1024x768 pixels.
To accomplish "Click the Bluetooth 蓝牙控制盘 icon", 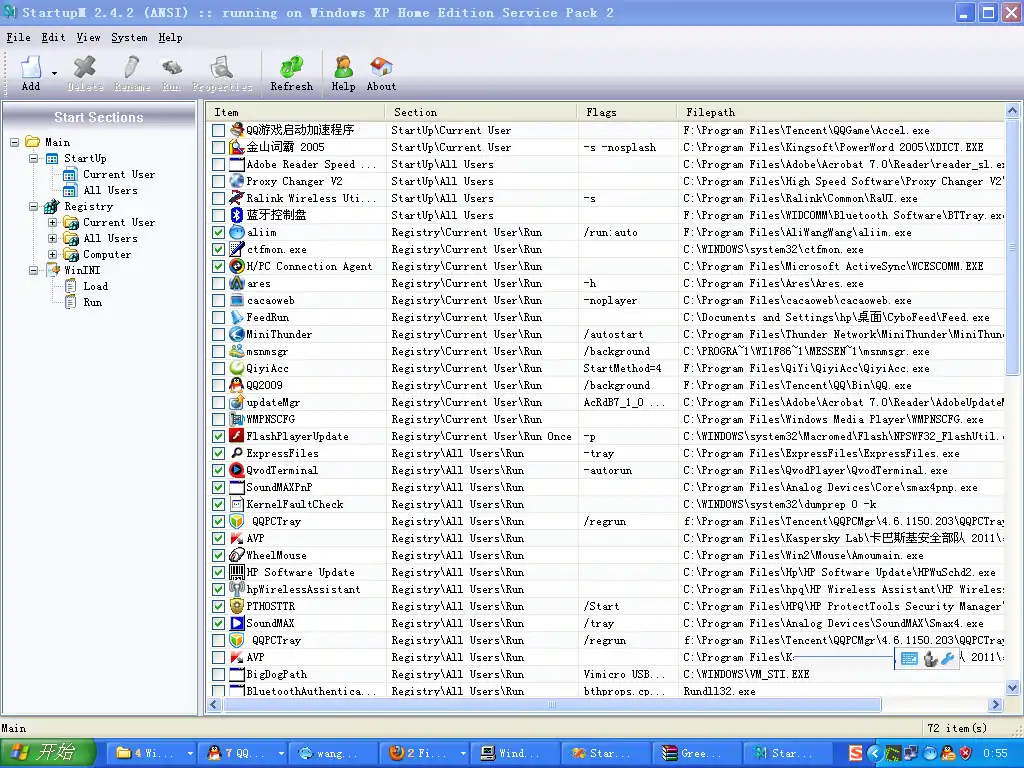I will click(x=236, y=216).
